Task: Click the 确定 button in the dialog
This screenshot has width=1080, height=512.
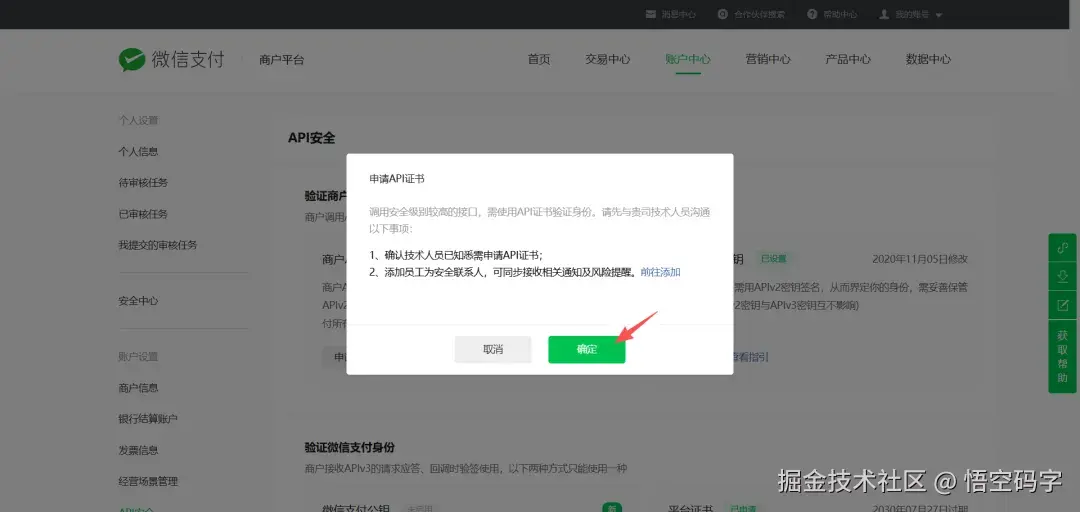Action: 586,349
